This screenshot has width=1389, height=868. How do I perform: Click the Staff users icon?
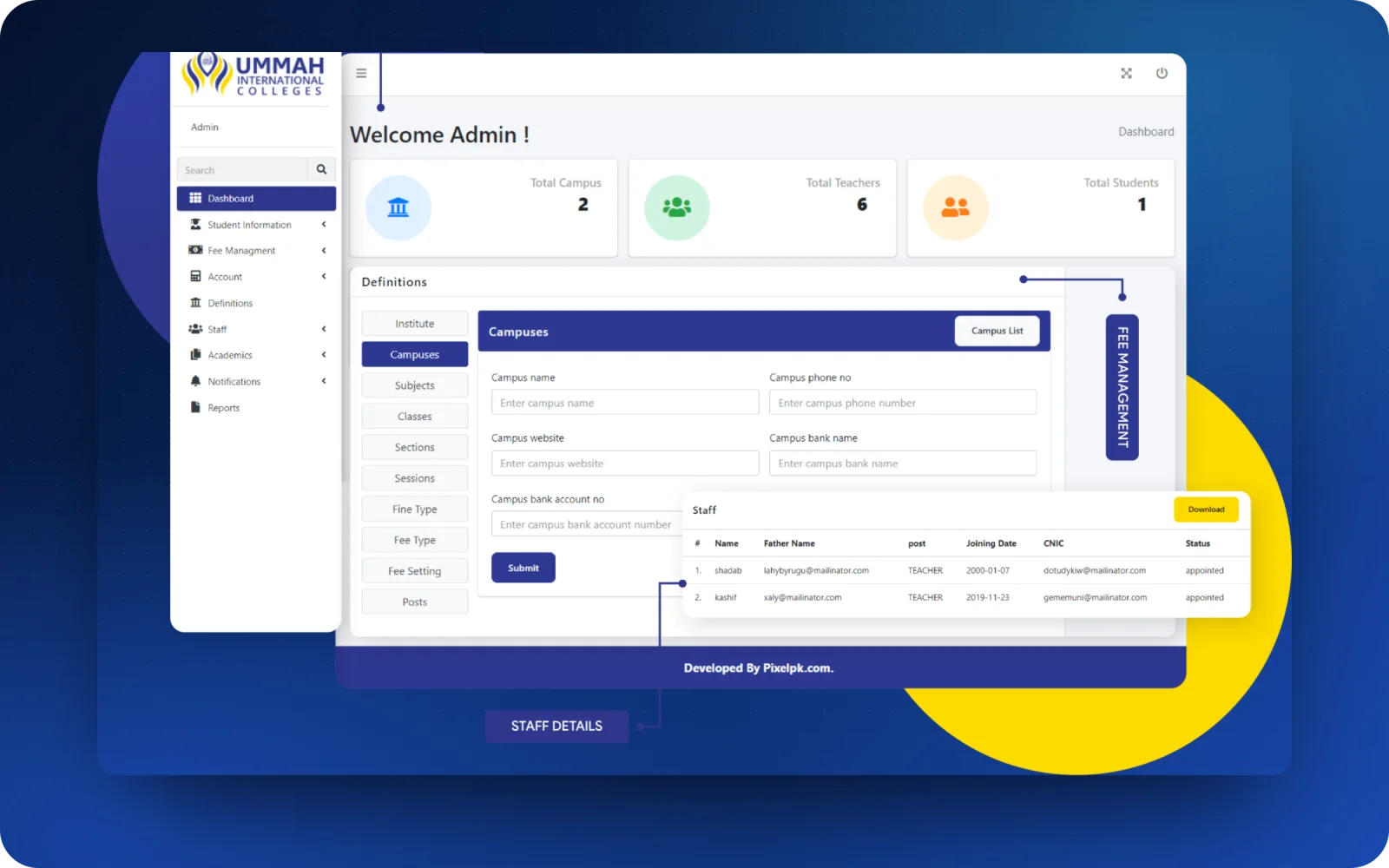(x=195, y=329)
